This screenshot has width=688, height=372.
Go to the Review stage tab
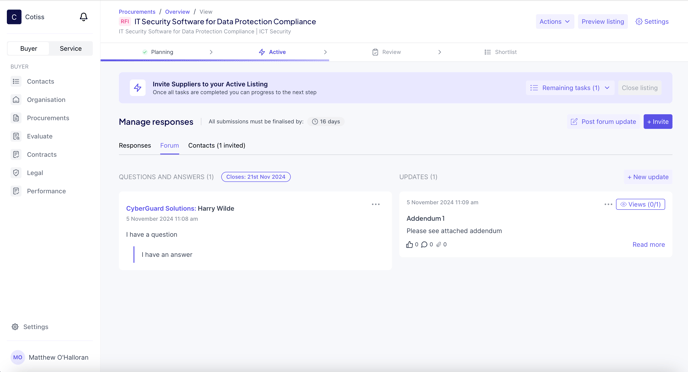[387, 52]
